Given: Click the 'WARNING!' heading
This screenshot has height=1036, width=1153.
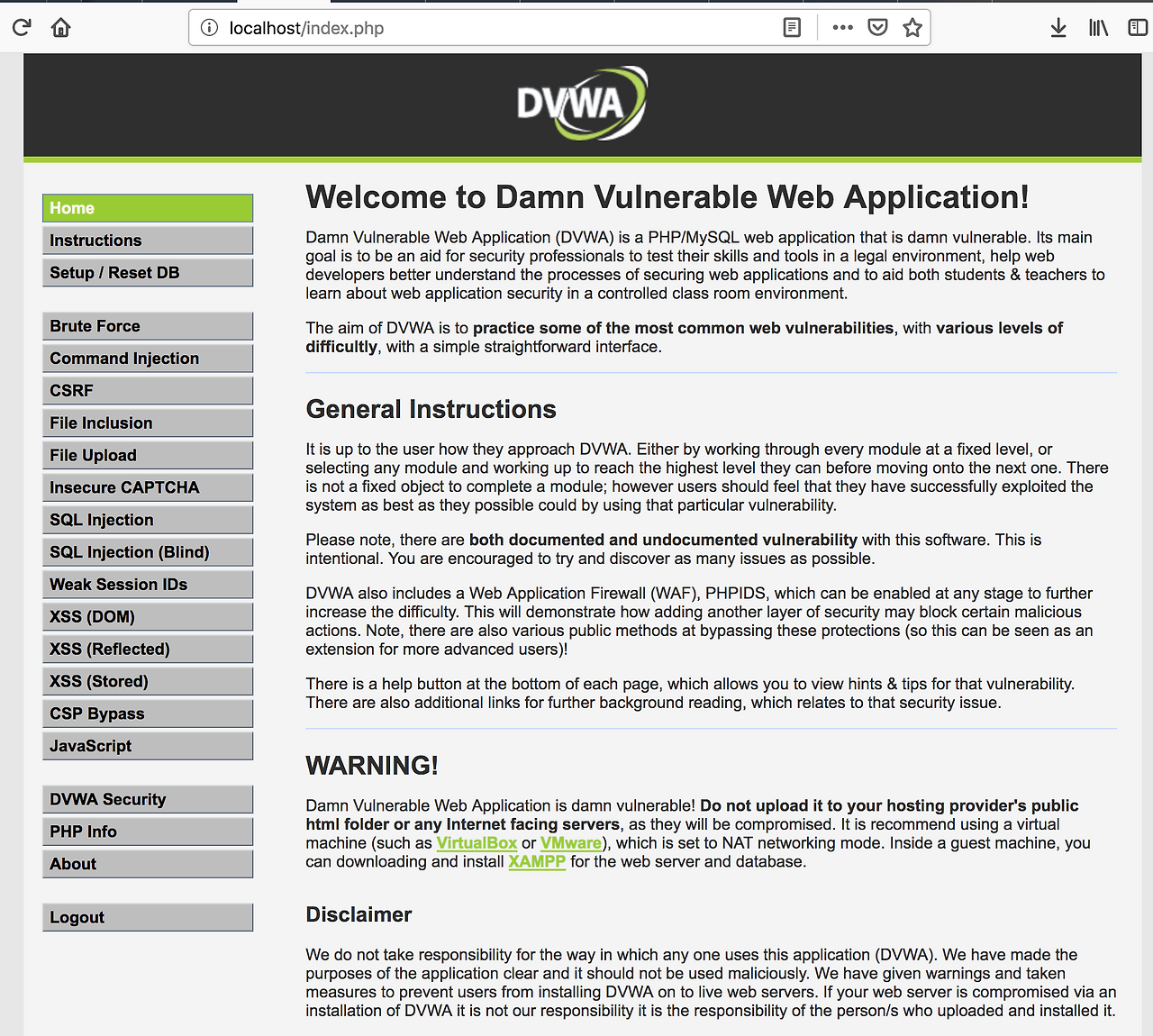Looking at the screenshot, I should click(372, 765).
